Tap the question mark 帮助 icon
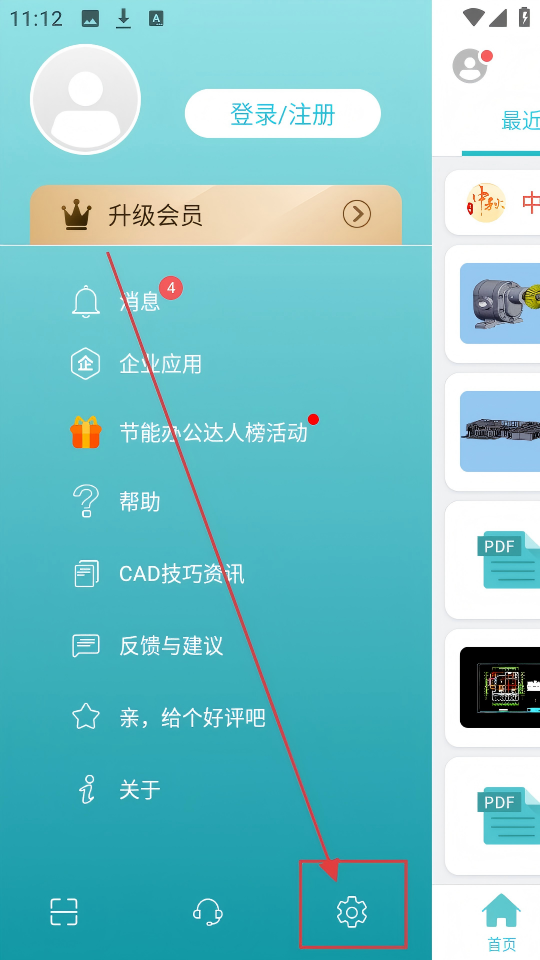 pyautogui.click(x=86, y=501)
